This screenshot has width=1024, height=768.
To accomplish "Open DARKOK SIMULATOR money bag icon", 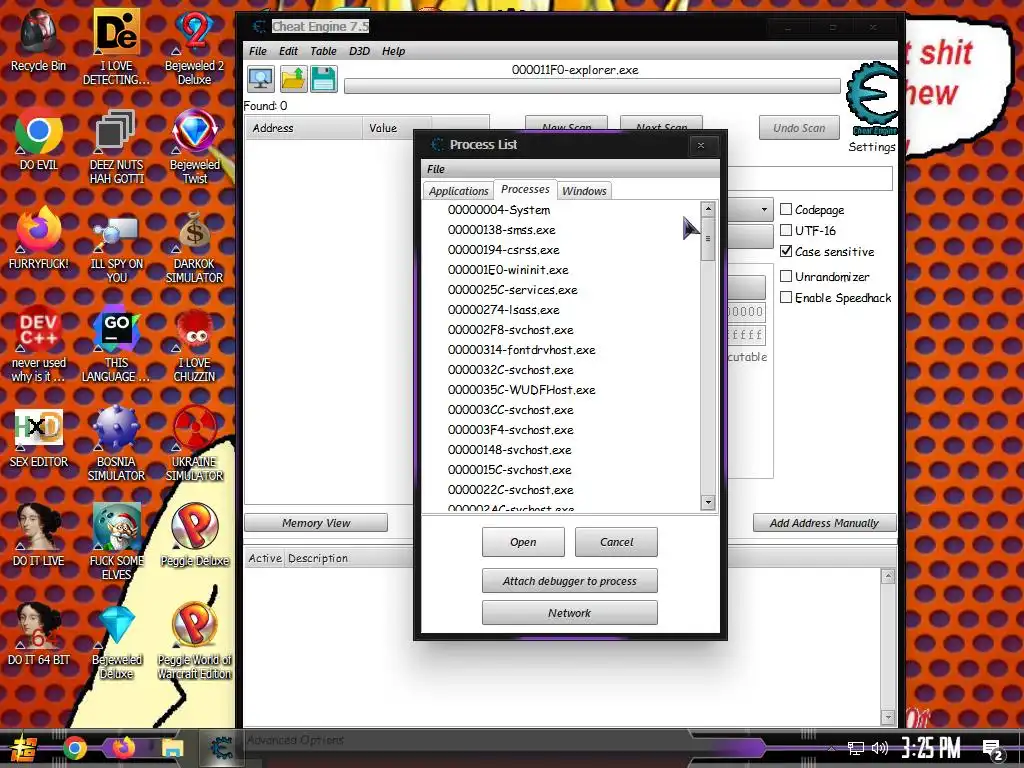I will (194, 246).
